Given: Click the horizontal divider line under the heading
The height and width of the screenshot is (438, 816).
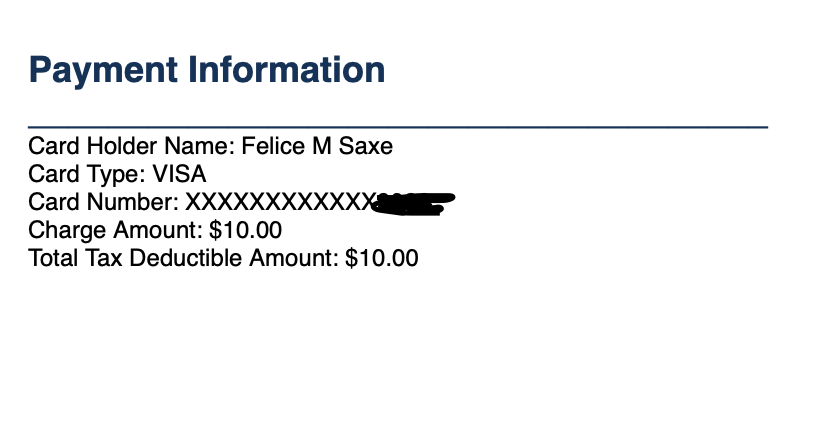Looking at the screenshot, I should (398, 127).
